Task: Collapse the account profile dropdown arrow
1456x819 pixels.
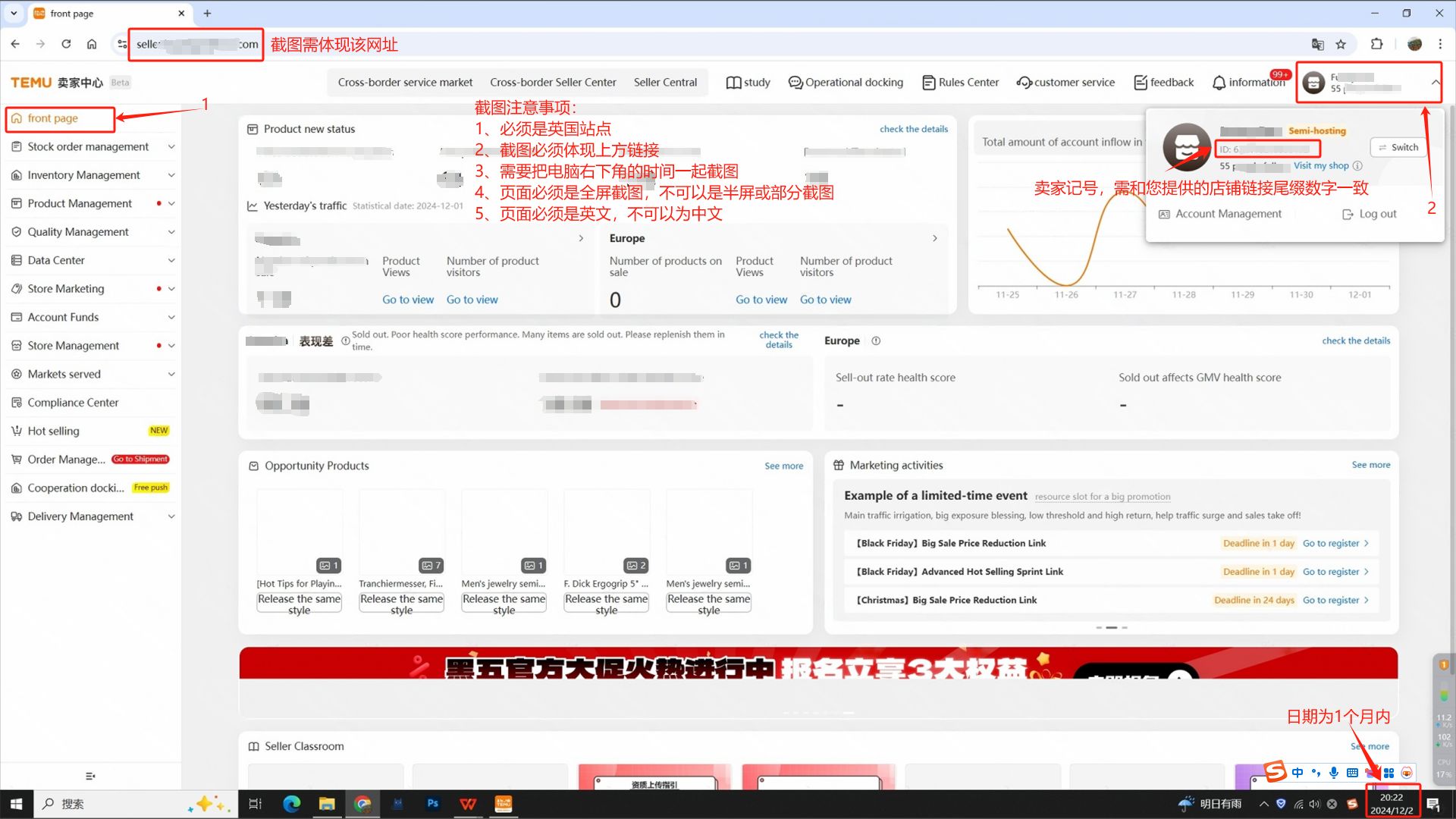Action: coord(1435,82)
